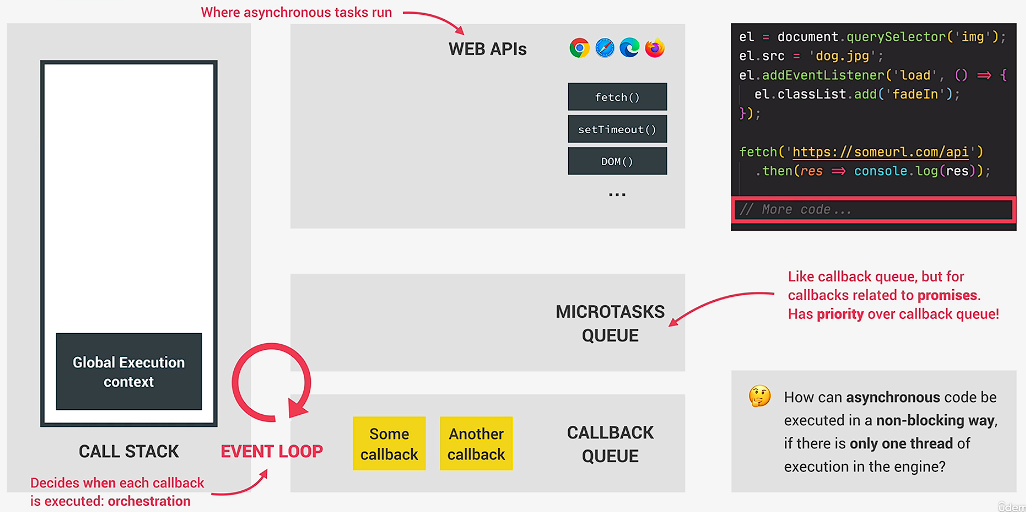Viewport: 1026px width, 512px height.
Task: Click the Firefox browser icon
Action: coord(655,48)
